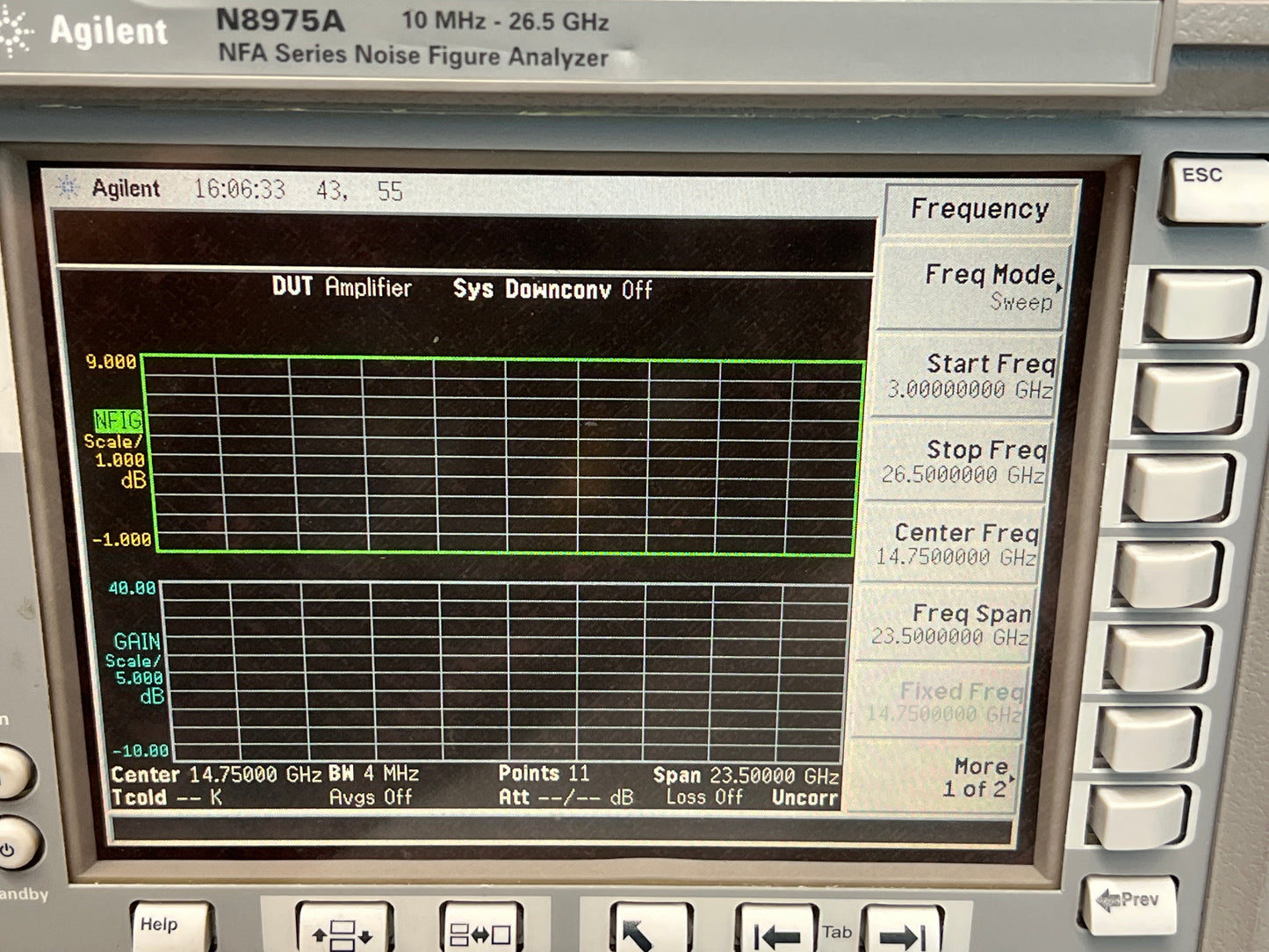The height and width of the screenshot is (952, 1269).
Task: Select the GAIN graph label
Action: point(137,642)
